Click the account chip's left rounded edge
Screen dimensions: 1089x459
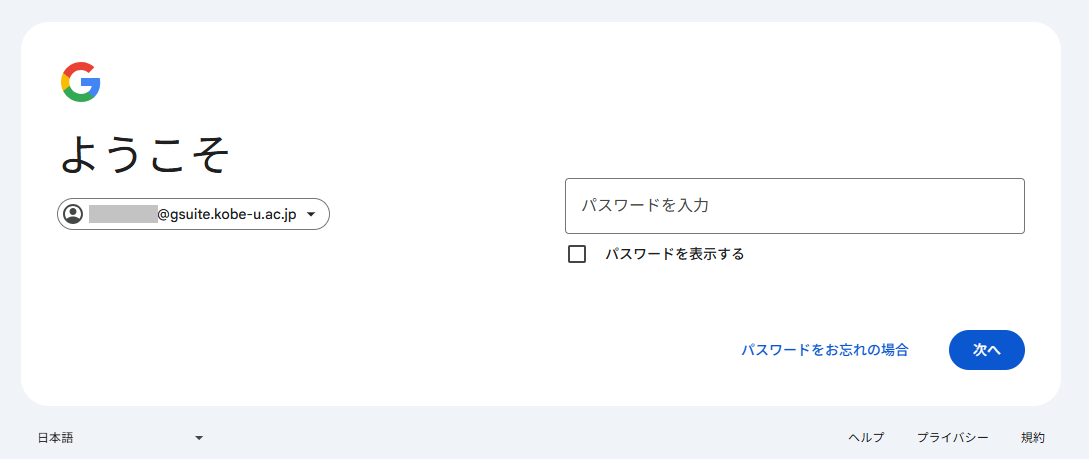point(61,214)
